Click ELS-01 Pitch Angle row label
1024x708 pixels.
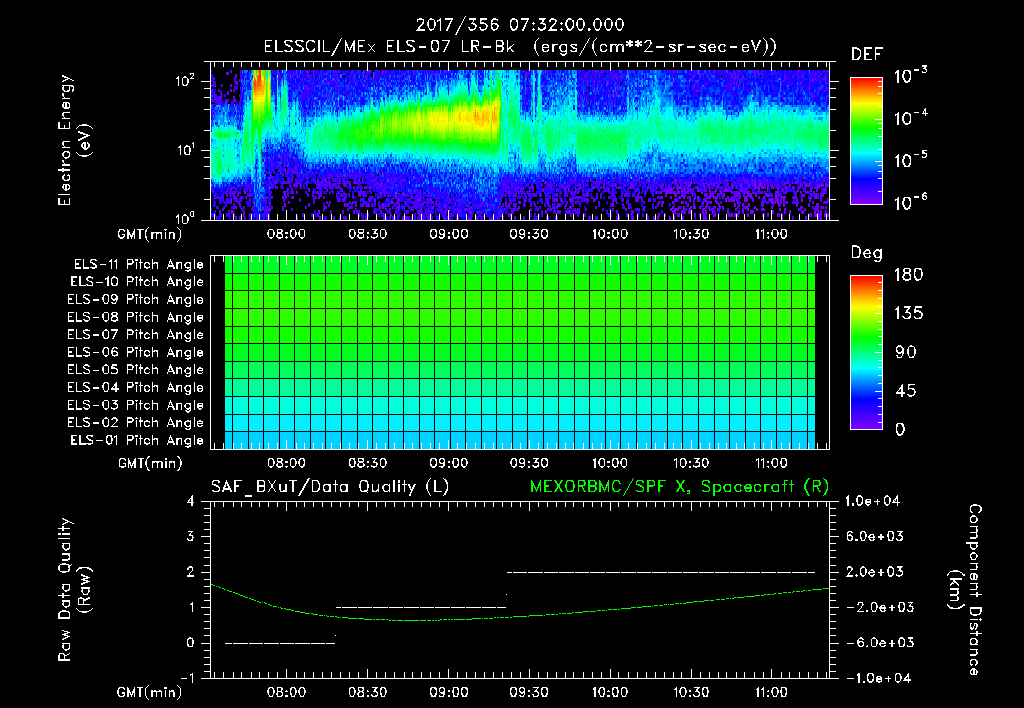pos(137,441)
